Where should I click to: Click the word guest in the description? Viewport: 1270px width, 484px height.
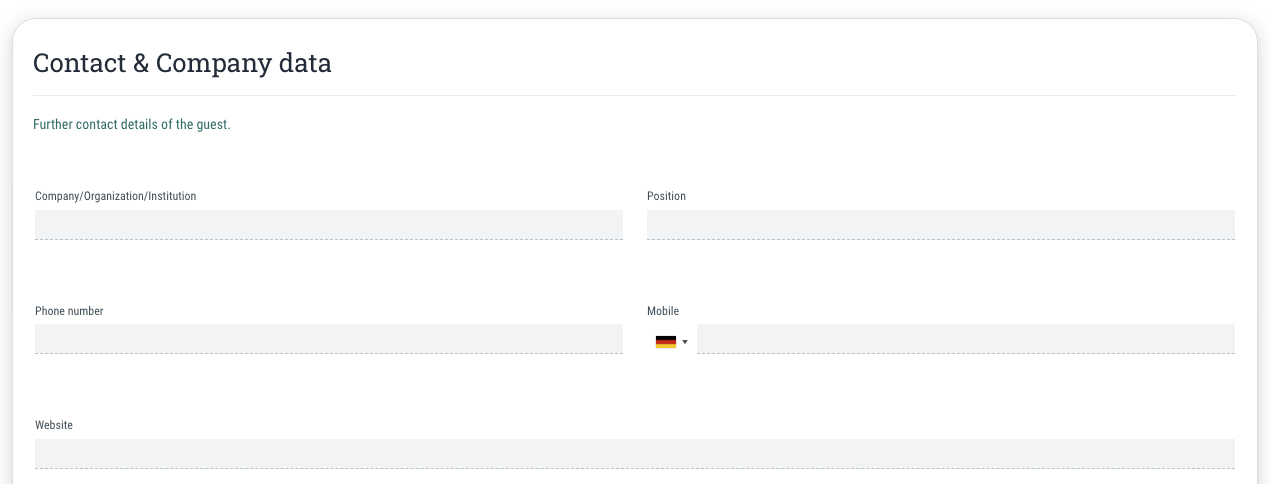pos(213,125)
